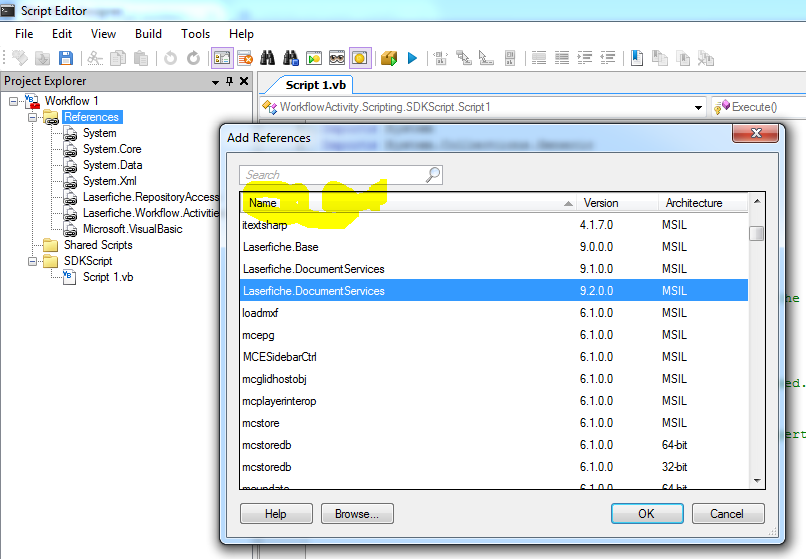Click the Browse... button
Viewport: 806px width, 559px height.
click(x=357, y=514)
